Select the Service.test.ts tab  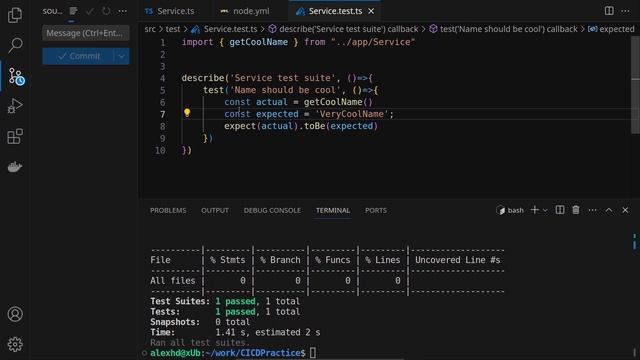(335, 11)
